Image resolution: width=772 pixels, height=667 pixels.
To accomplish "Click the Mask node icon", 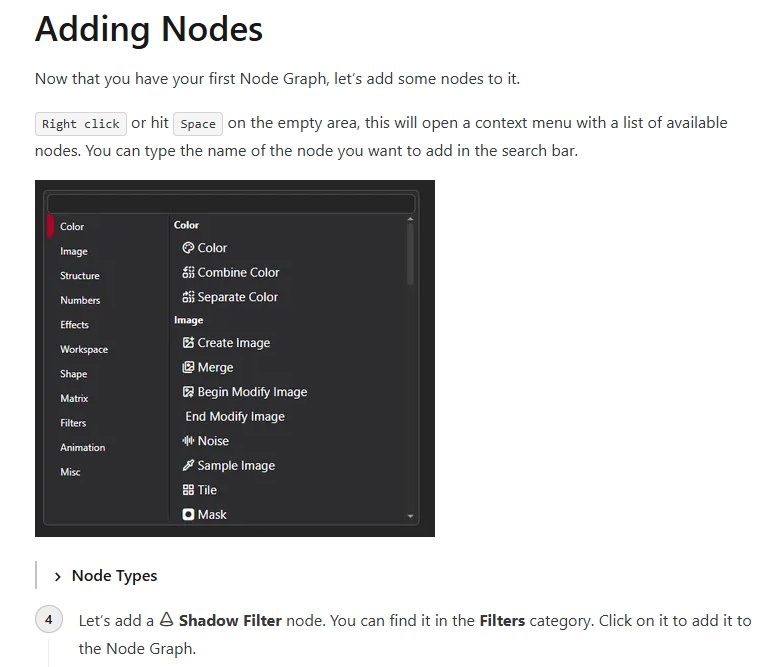I will 188,514.
